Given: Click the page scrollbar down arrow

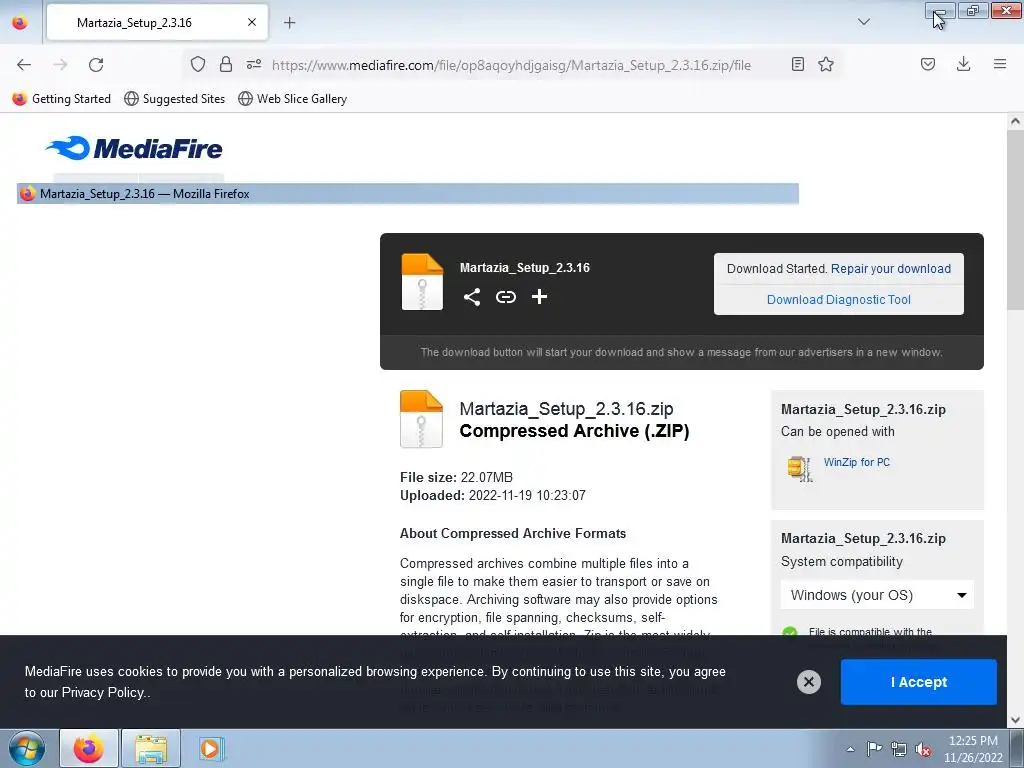Looking at the screenshot, I should [x=1015, y=720].
